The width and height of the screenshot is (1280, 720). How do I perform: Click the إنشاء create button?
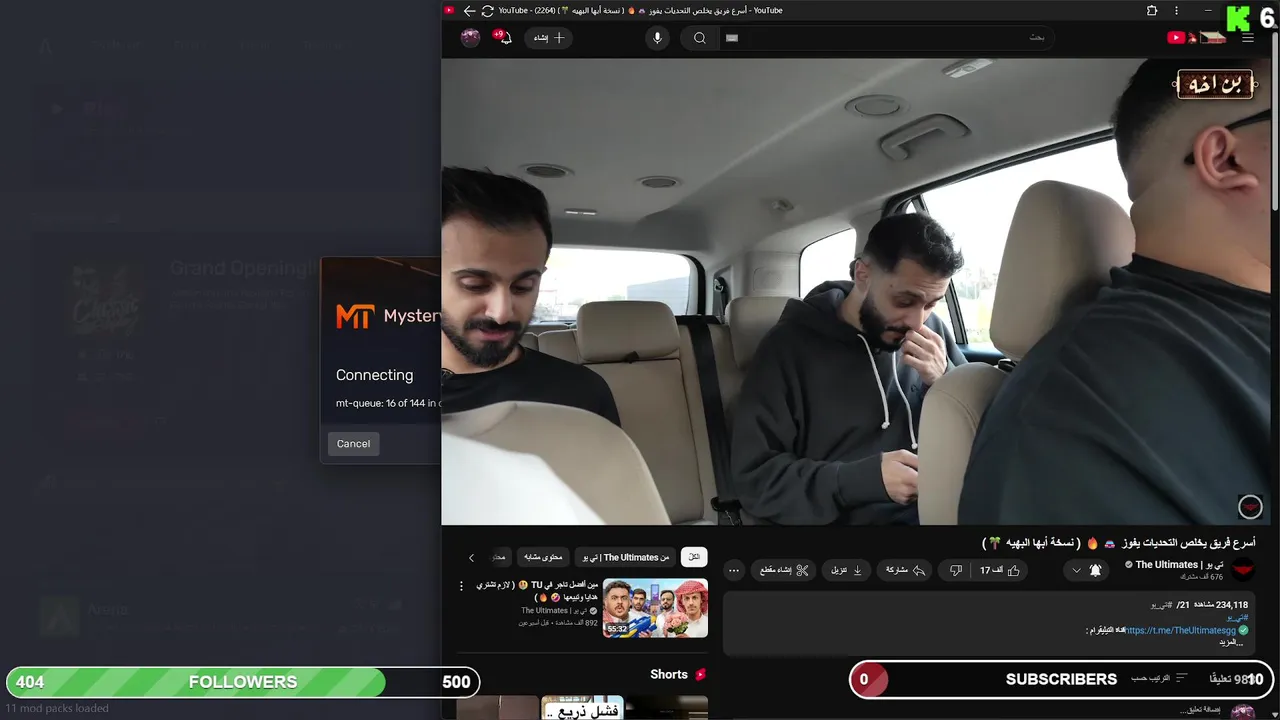click(x=548, y=38)
